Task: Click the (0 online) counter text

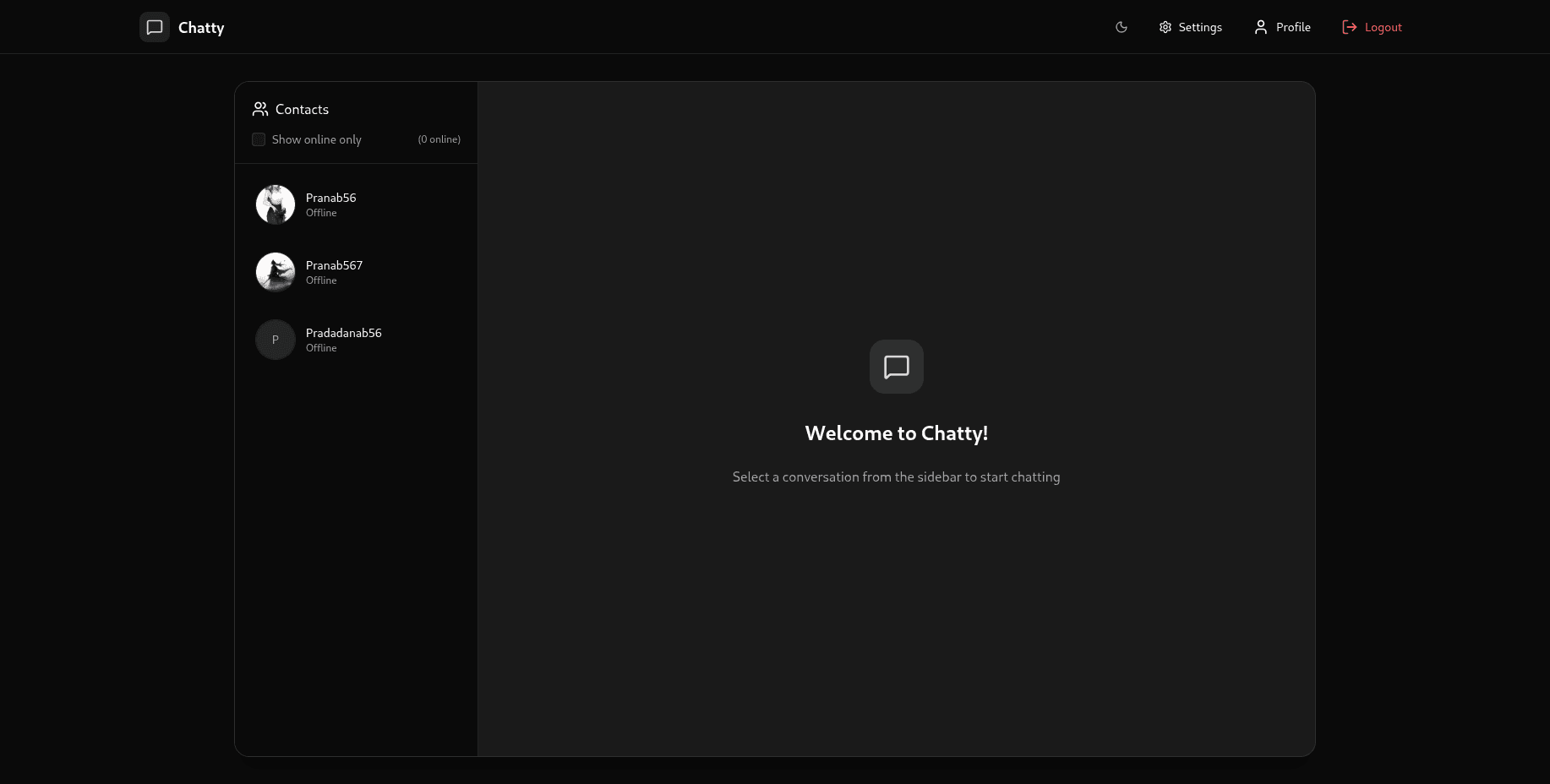Action: click(439, 139)
